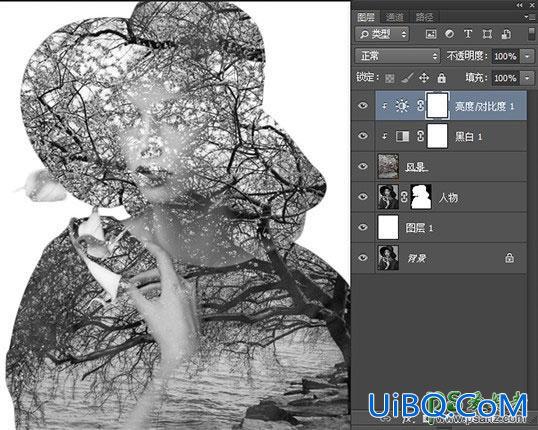Filter layers by adjustment layers icon
Image resolution: width=538 pixels, height=430 pixels.
pyautogui.click(x=449, y=34)
